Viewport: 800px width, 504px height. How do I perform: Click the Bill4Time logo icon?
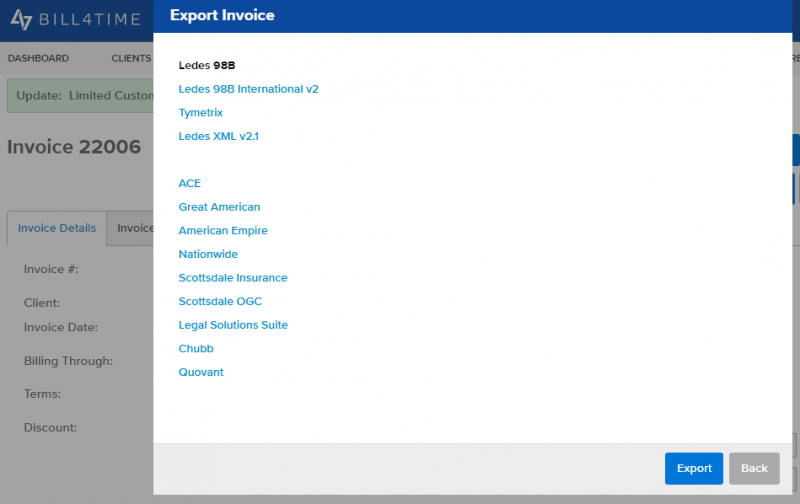coord(21,20)
